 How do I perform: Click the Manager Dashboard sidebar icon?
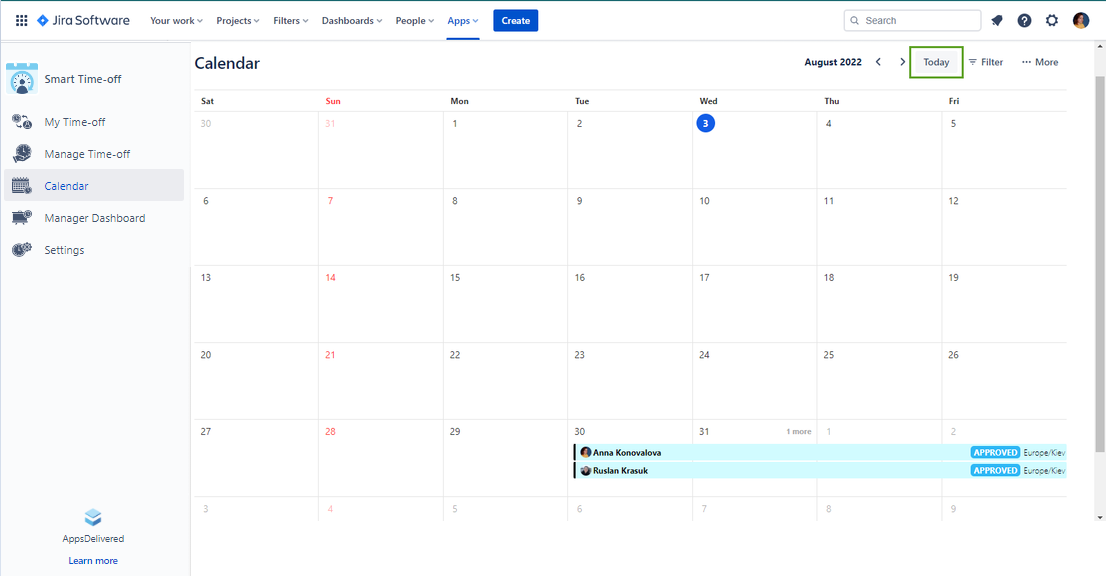point(22,218)
